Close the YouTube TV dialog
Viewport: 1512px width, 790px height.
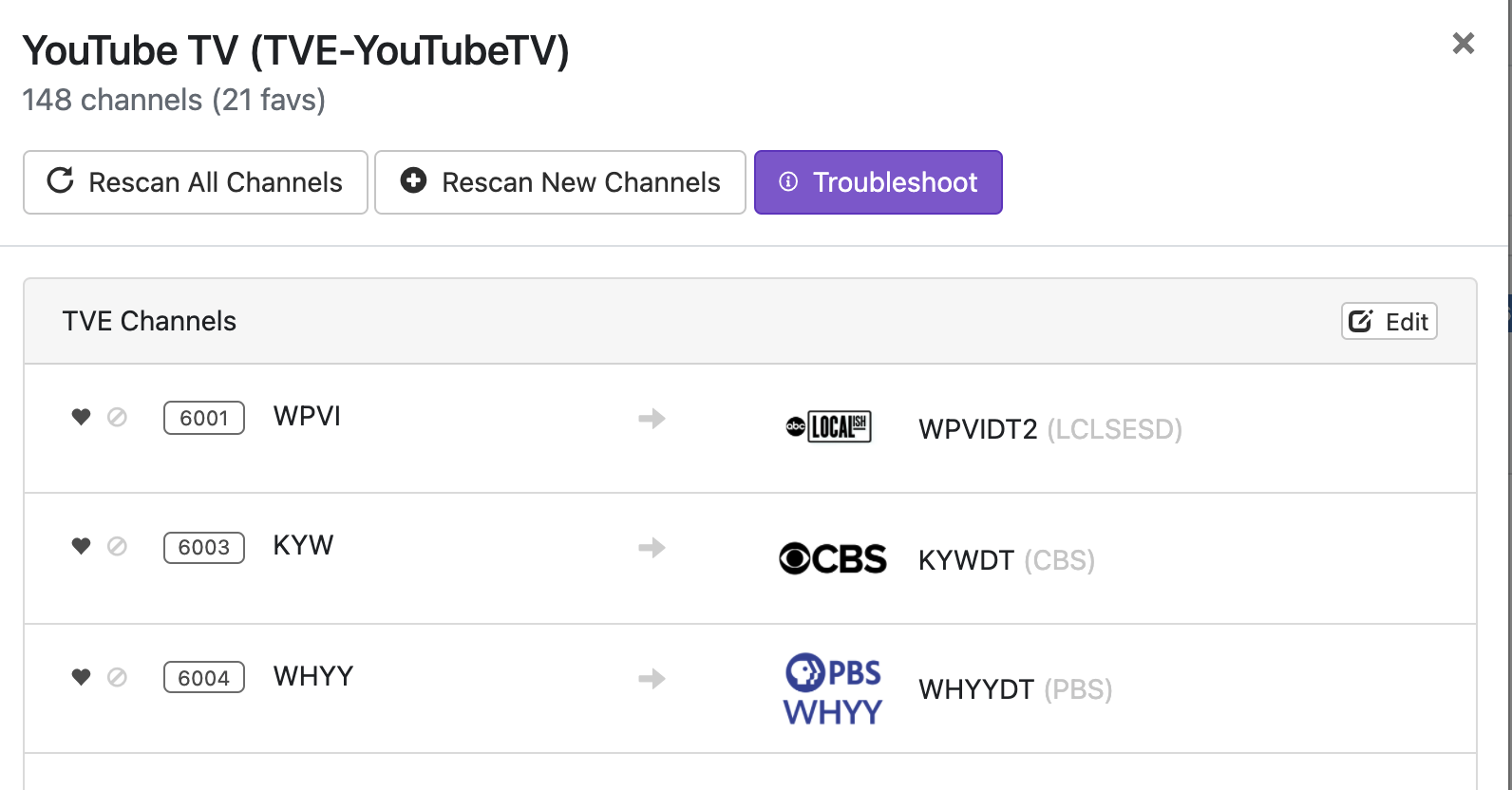click(1463, 44)
